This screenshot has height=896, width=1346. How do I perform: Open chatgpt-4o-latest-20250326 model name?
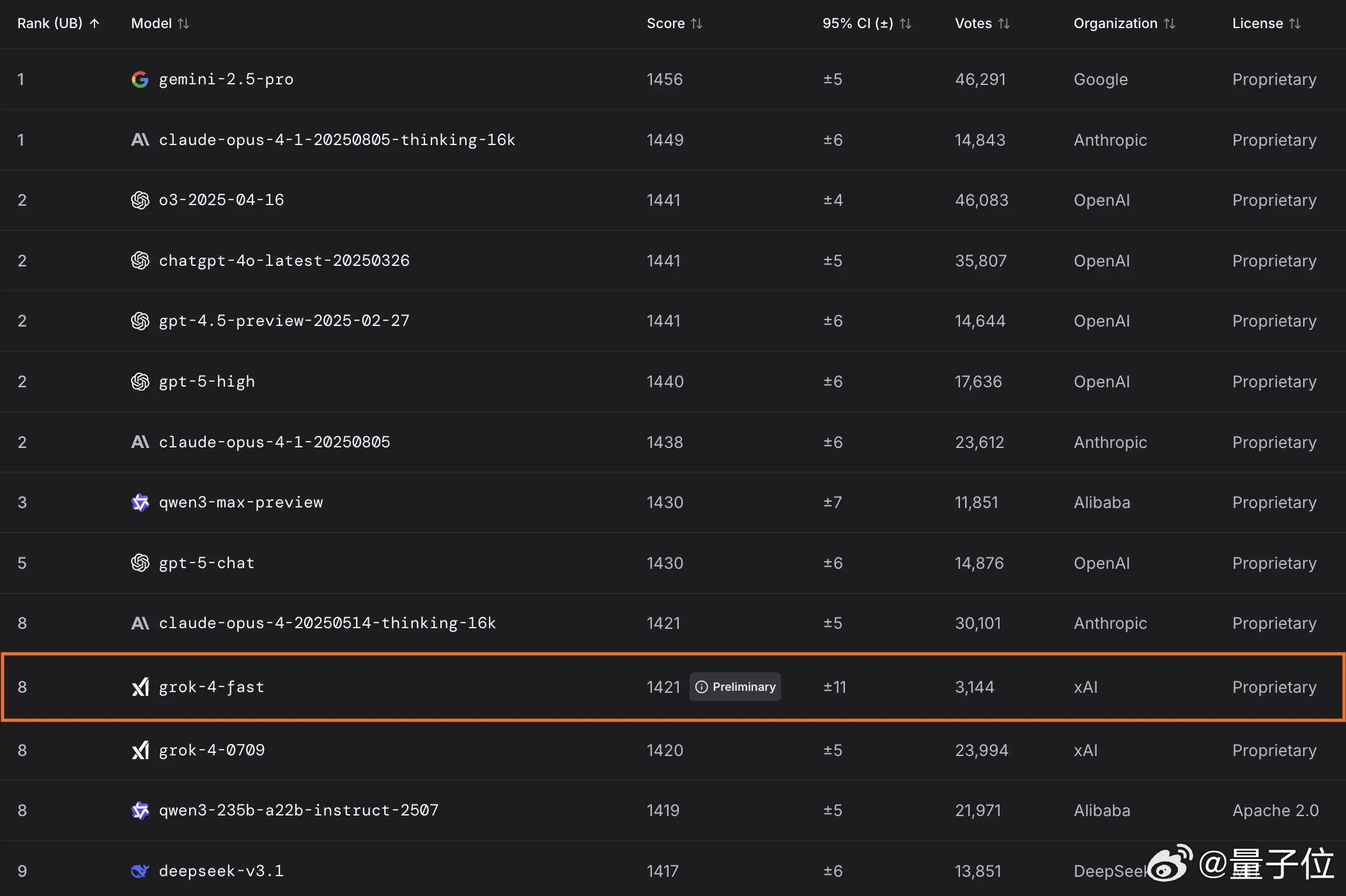click(284, 261)
